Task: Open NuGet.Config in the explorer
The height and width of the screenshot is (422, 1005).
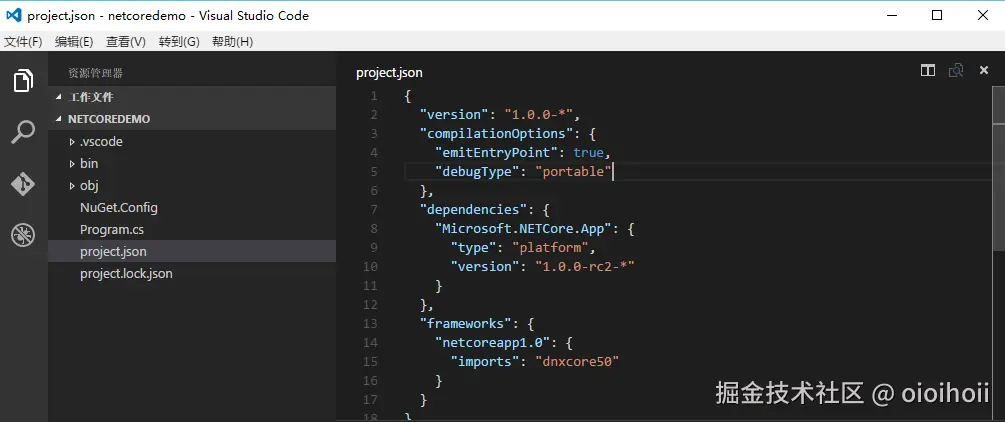Action: point(119,208)
